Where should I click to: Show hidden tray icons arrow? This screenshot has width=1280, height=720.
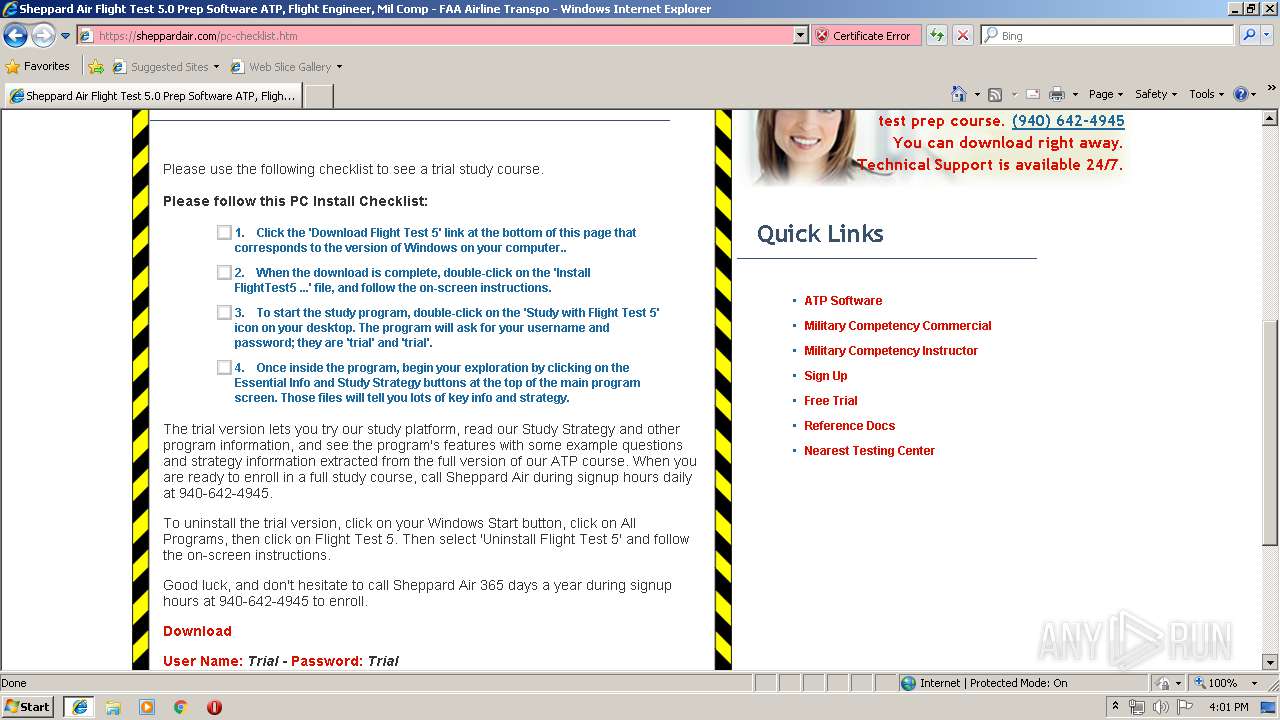1115,707
